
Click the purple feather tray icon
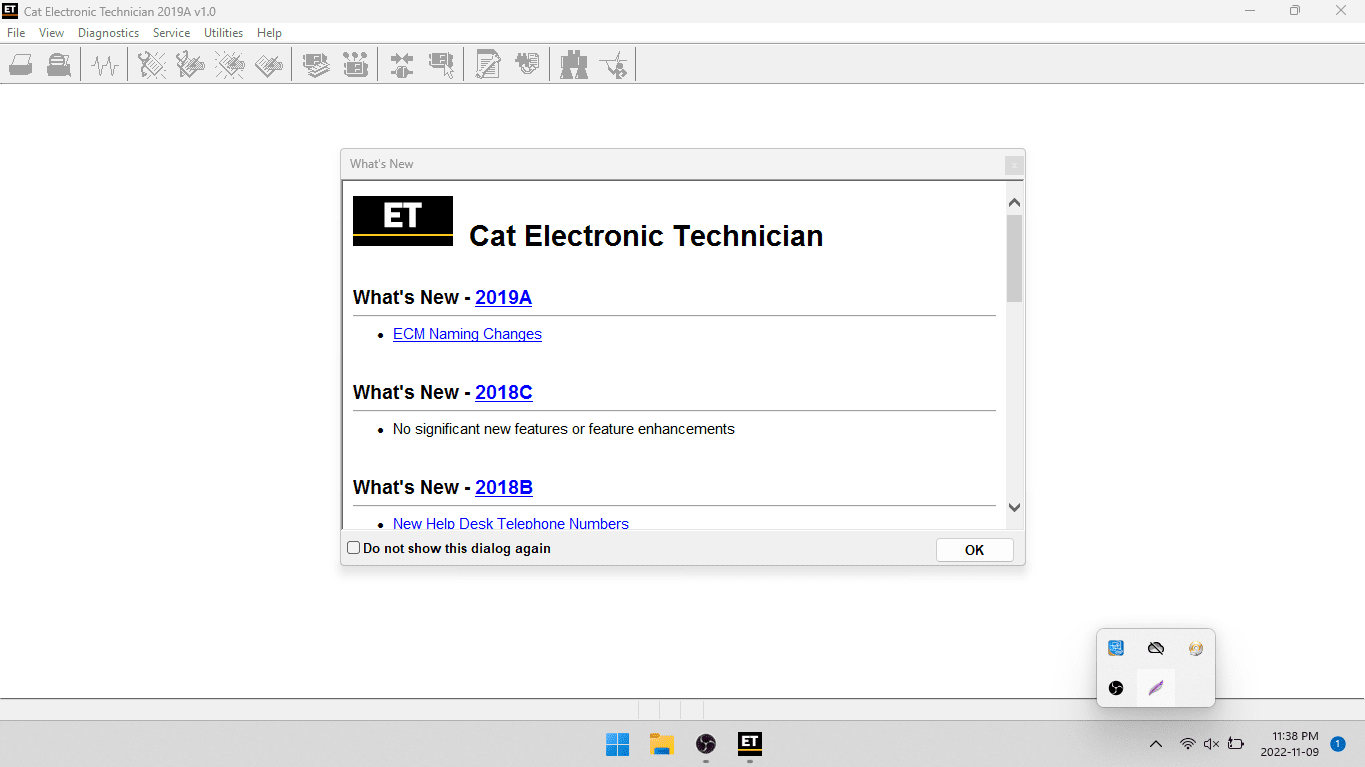1156,688
